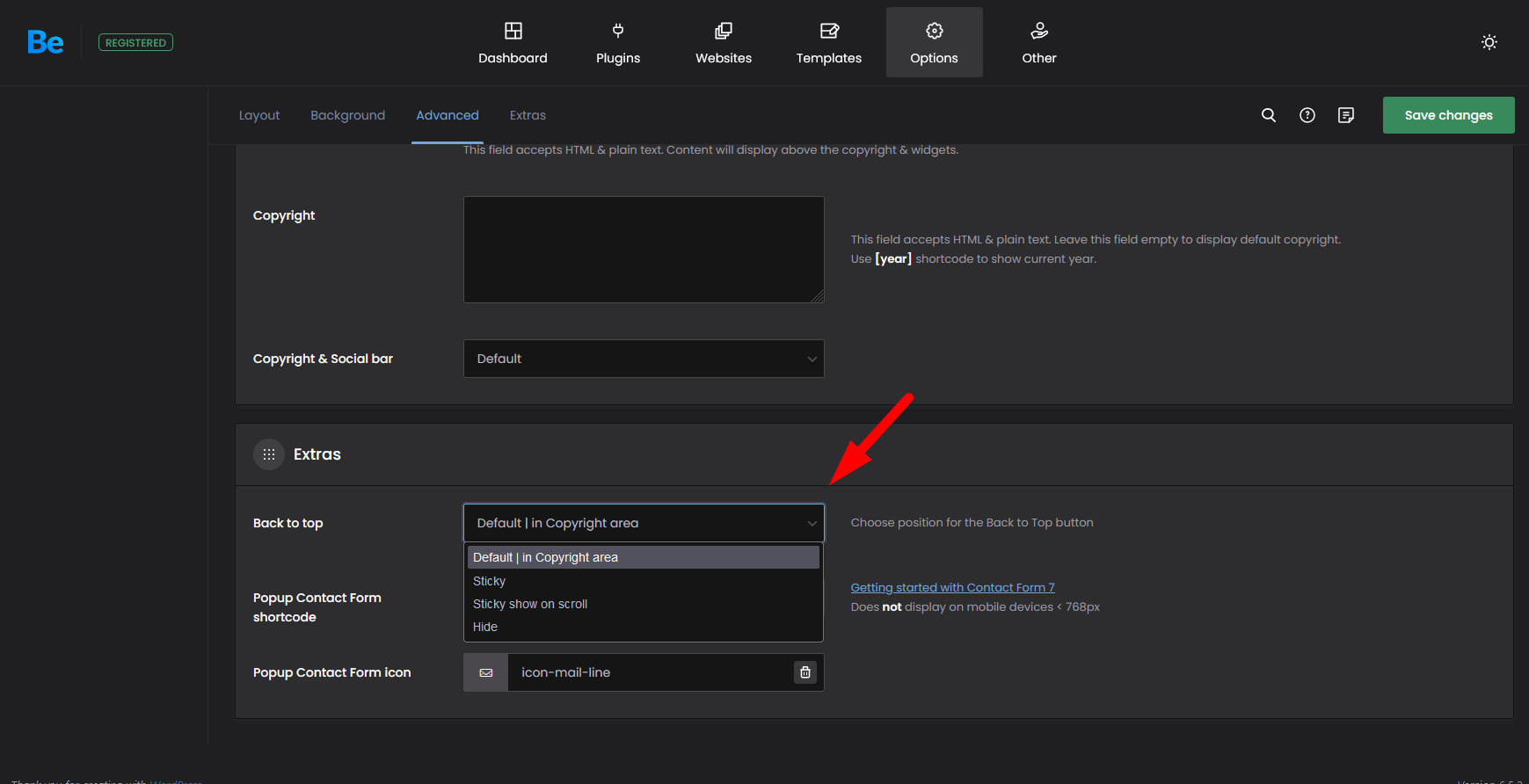The height and width of the screenshot is (784, 1529).
Task: Switch to the Extras tab
Action: 528,115
